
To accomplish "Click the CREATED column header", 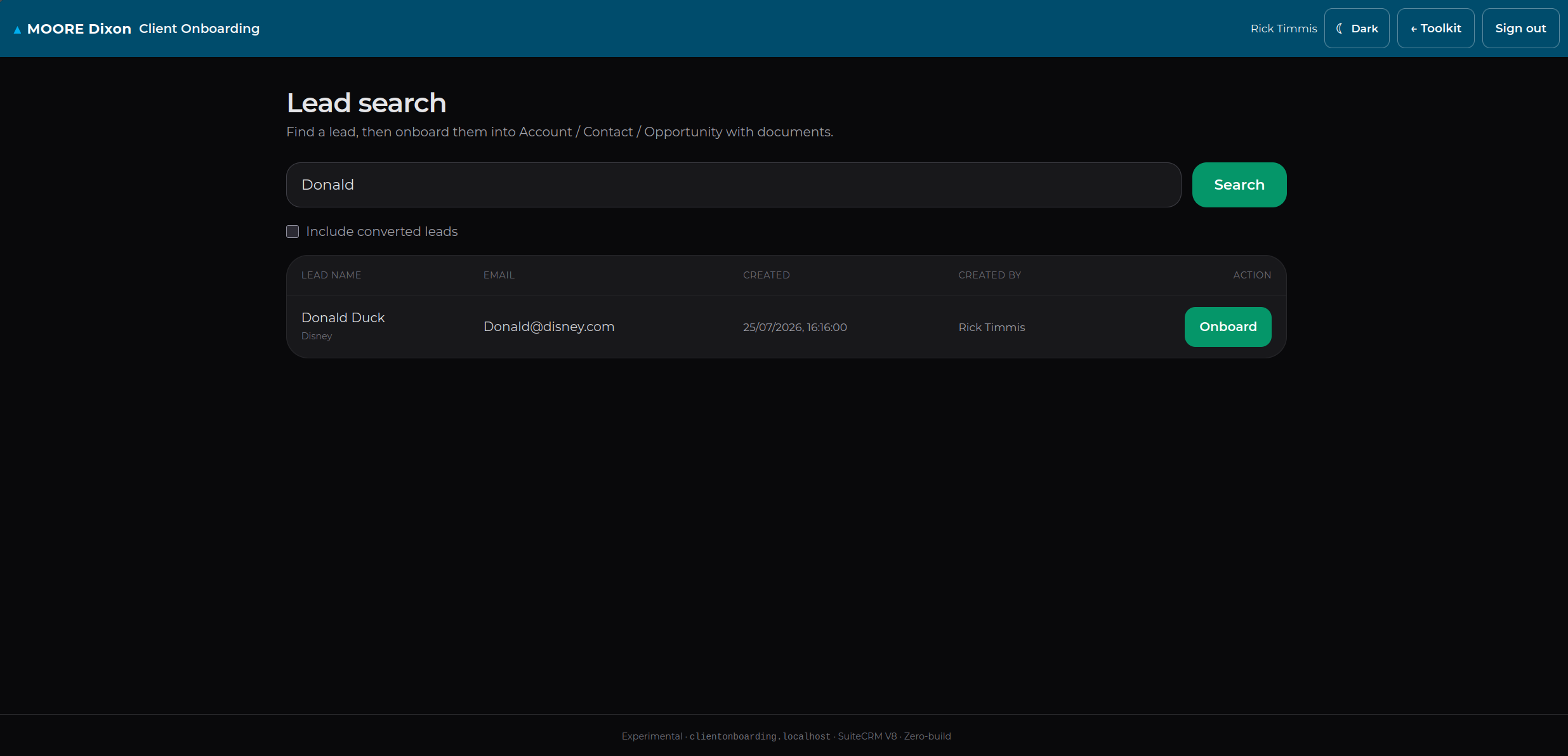I will [x=767, y=275].
